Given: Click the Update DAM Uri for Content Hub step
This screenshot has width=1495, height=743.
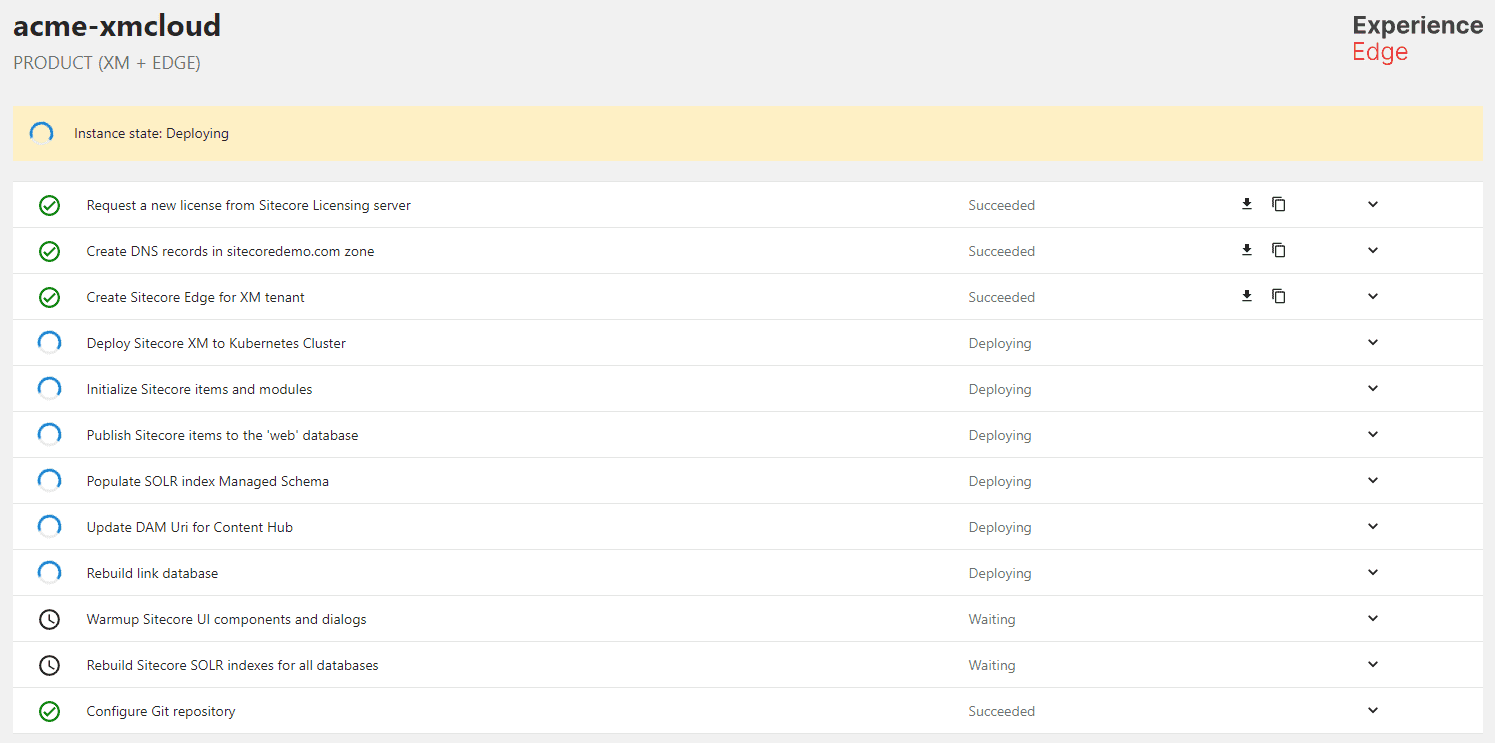Looking at the screenshot, I should 189,527.
